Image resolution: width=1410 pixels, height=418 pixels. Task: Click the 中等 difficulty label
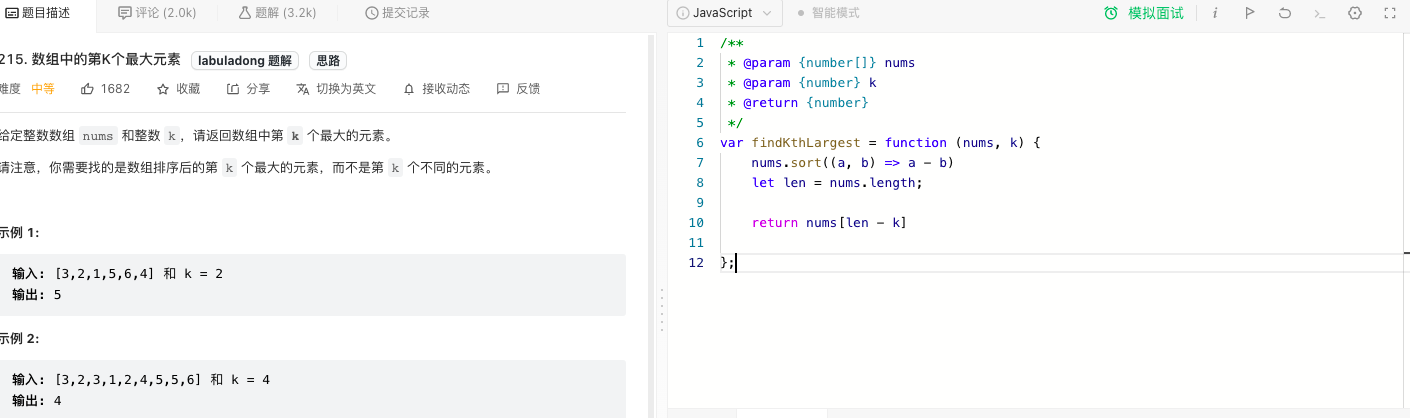[x=43, y=88]
